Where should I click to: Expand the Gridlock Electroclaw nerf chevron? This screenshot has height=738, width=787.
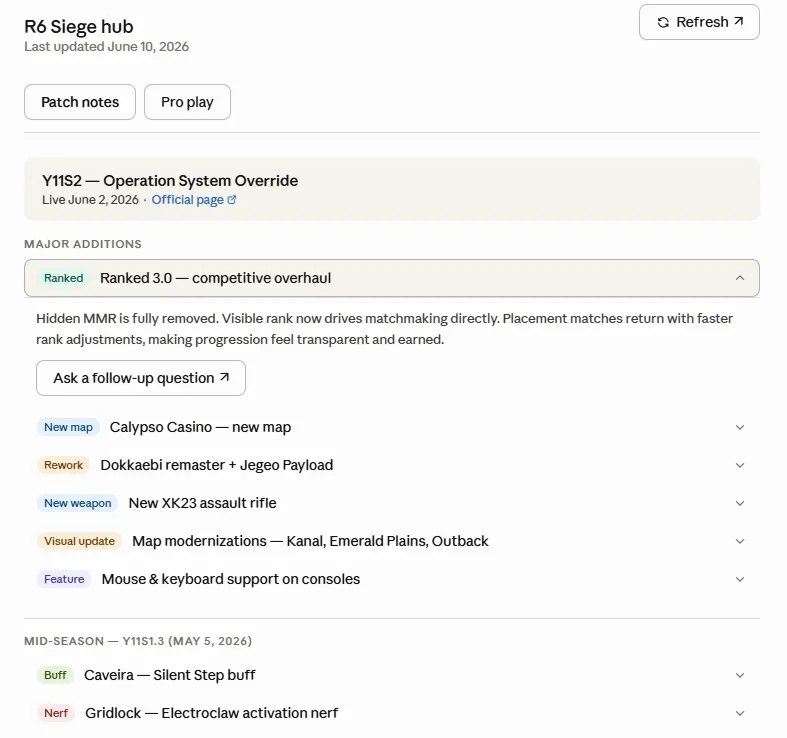pyautogui.click(x=739, y=713)
